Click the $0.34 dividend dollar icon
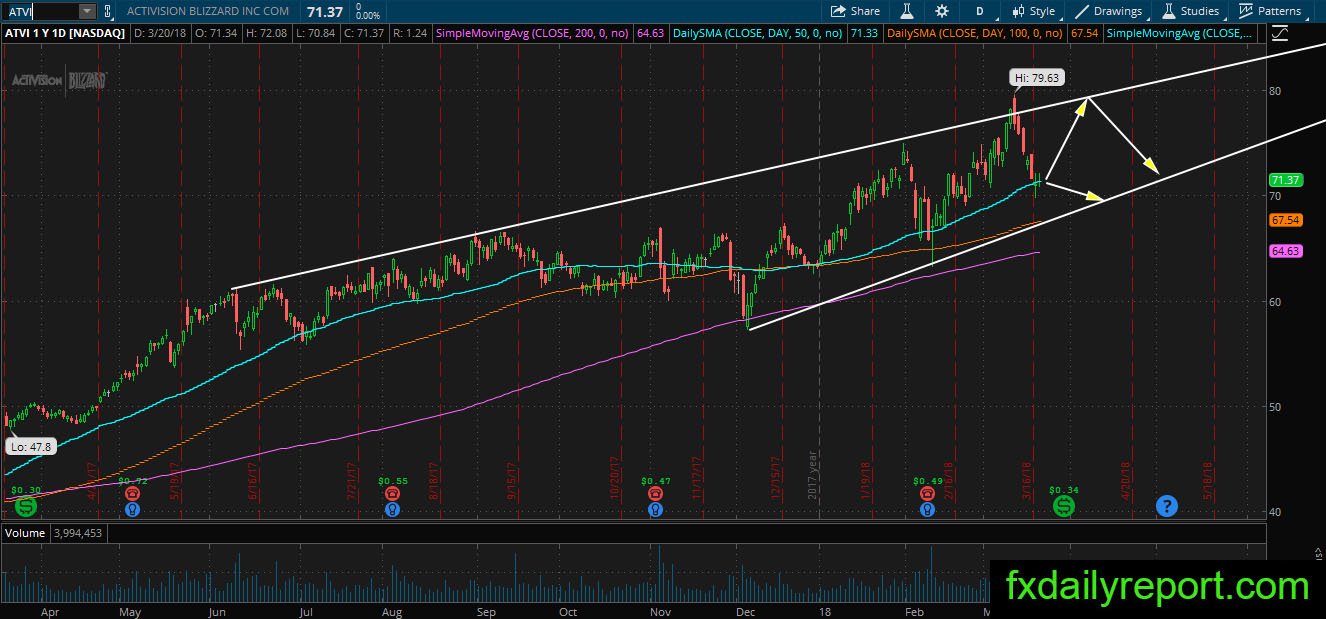The height and width of the screenshot is (619, 1326). [x=1065, y=506]
